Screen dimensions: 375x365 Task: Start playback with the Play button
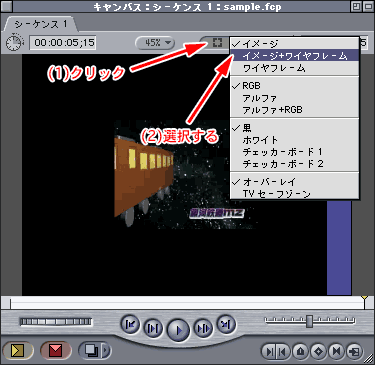click(x=178, y=330)
